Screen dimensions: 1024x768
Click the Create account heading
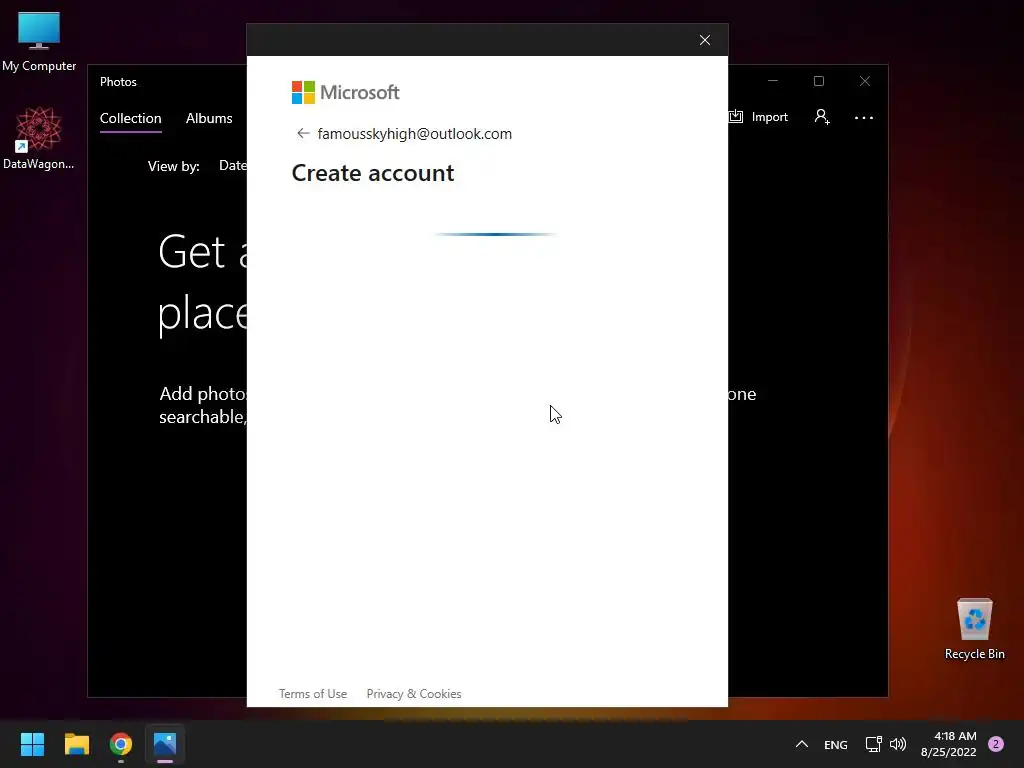(372, 173)
